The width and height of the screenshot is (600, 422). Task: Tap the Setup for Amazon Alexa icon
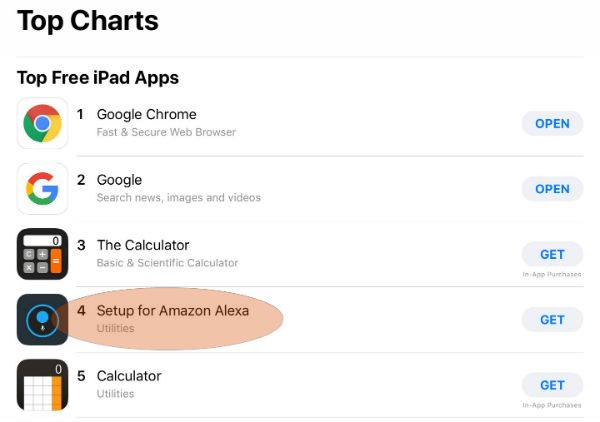click(x=42, y=319)
